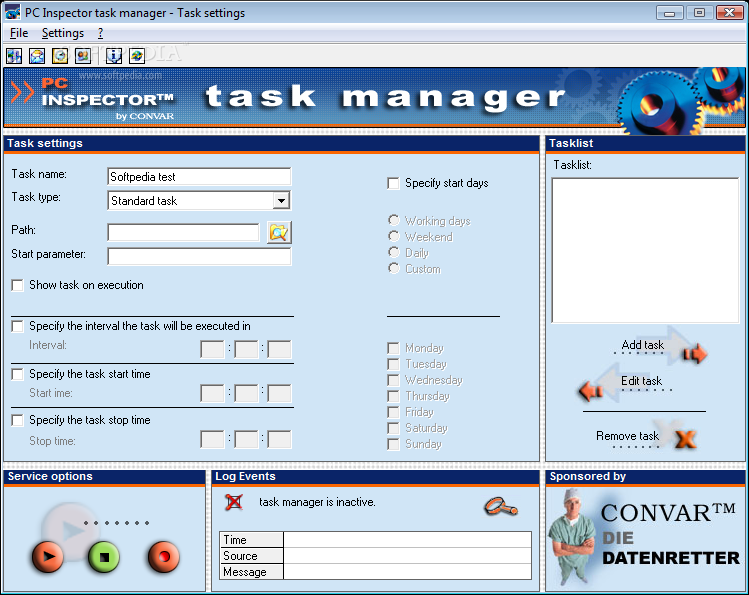Click the Start parameter input field
The image size is (749, 595).
click(x=199, y=256)
